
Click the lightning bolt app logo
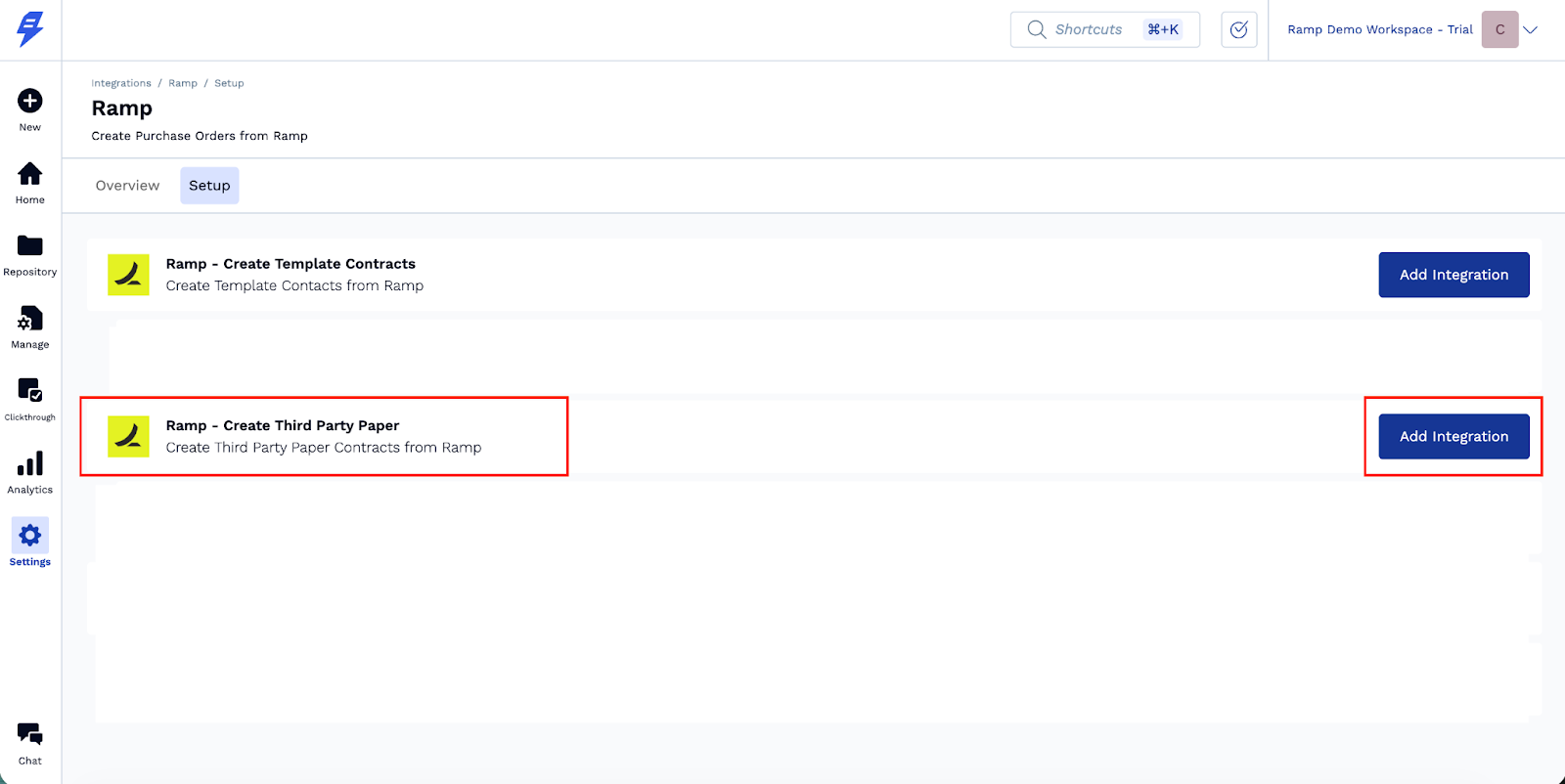point(30,29)
